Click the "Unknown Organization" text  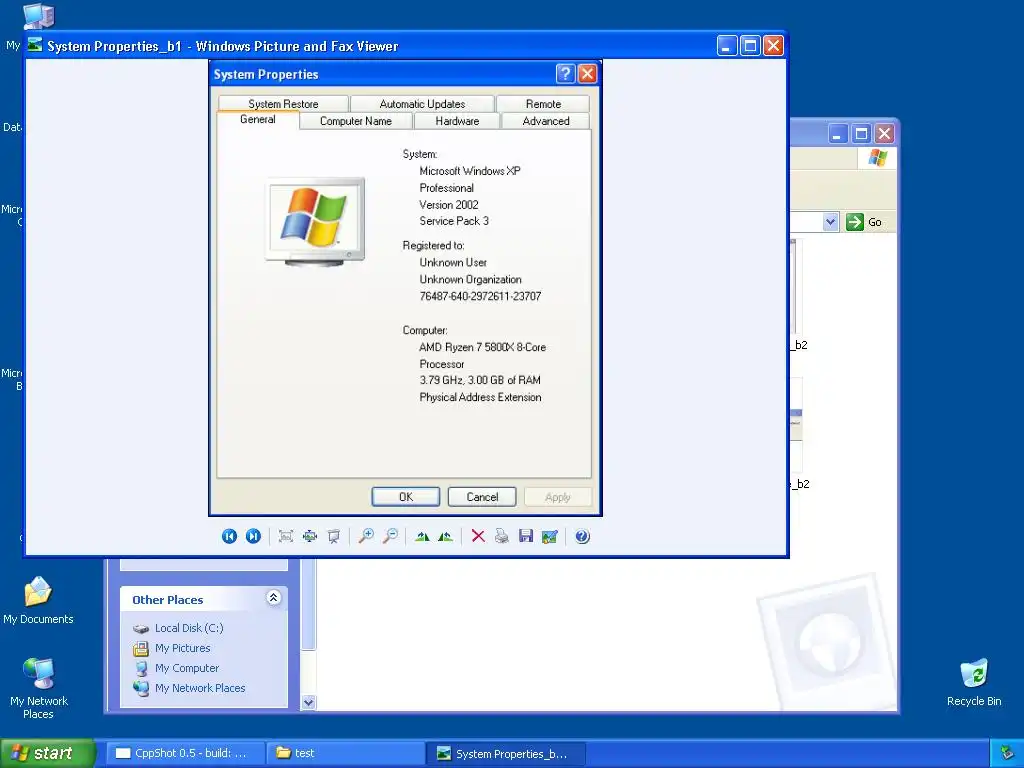(470, 280)
